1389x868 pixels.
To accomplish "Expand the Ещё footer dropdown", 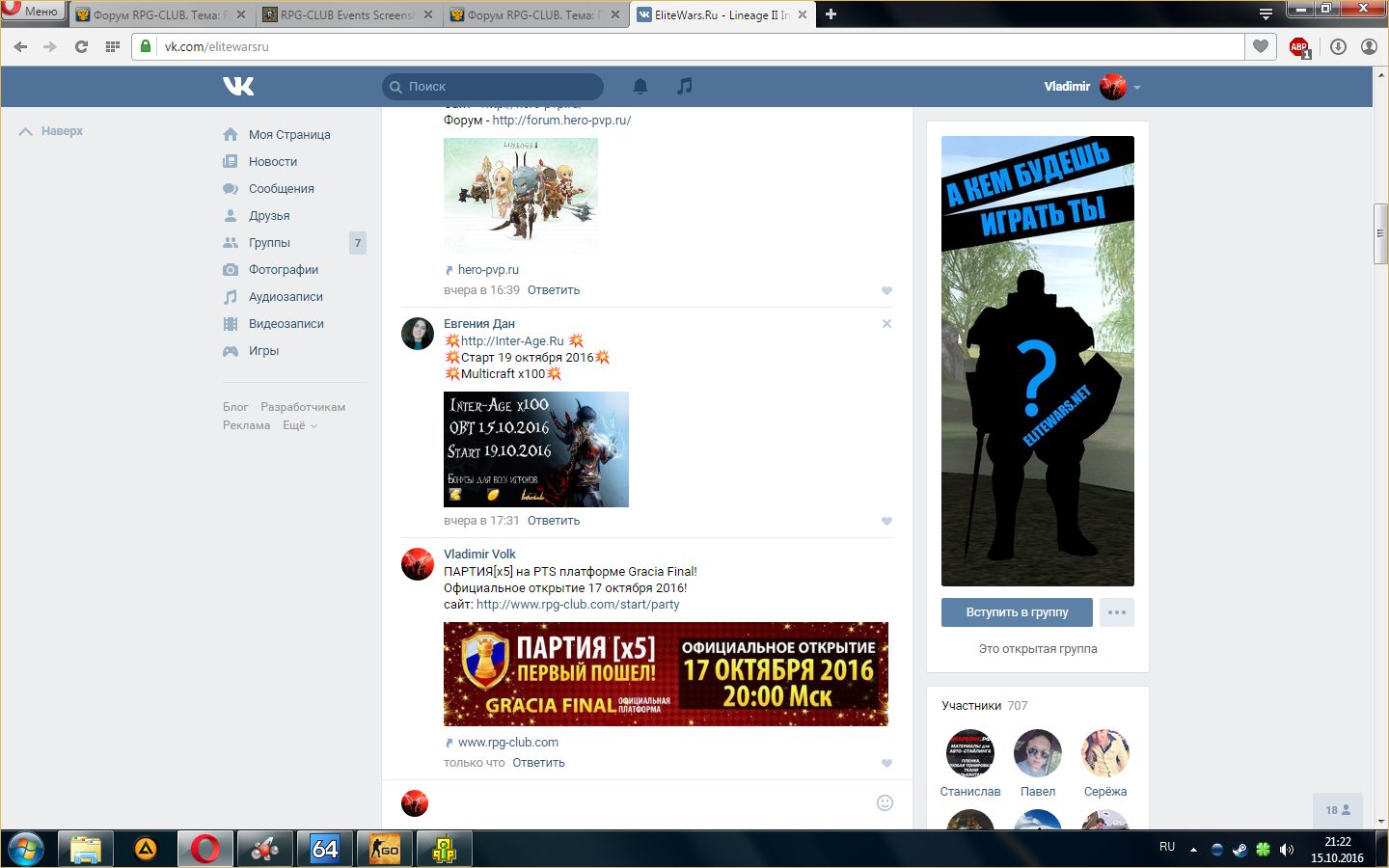I will (x=299, y=425).
